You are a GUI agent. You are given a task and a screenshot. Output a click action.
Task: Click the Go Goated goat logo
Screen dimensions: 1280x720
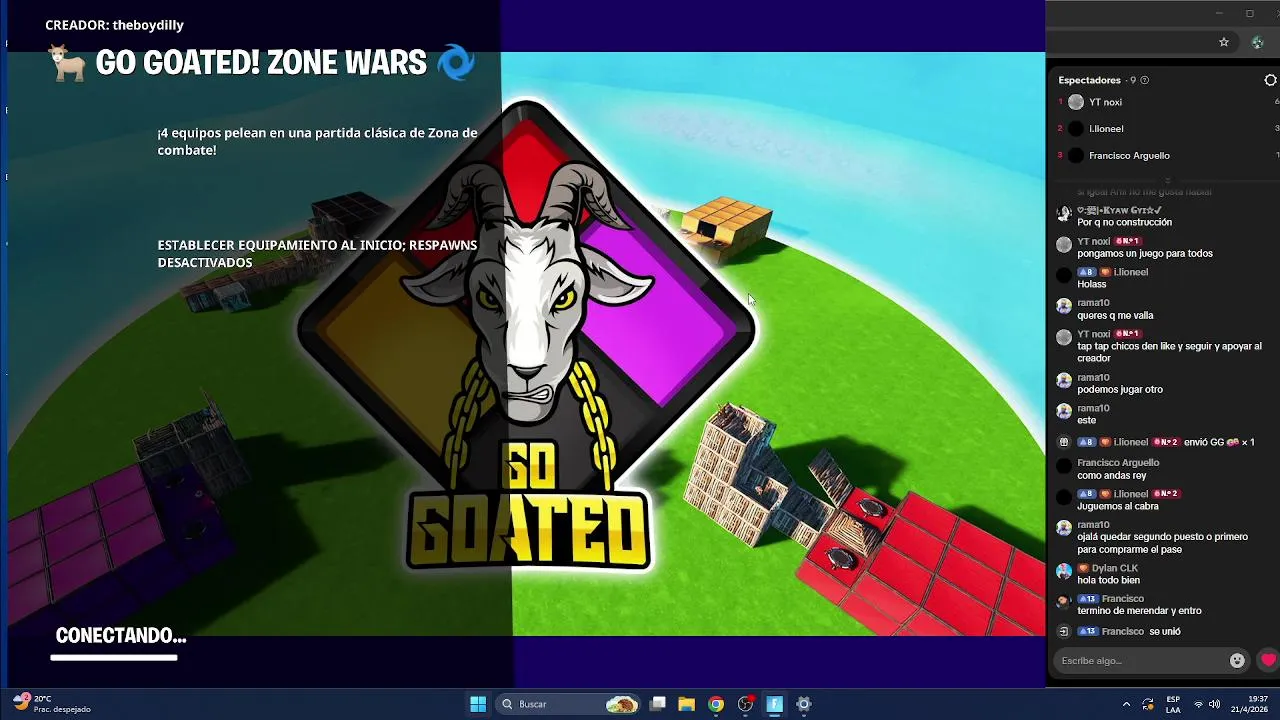pyautogui.click(x=526, y=335)
